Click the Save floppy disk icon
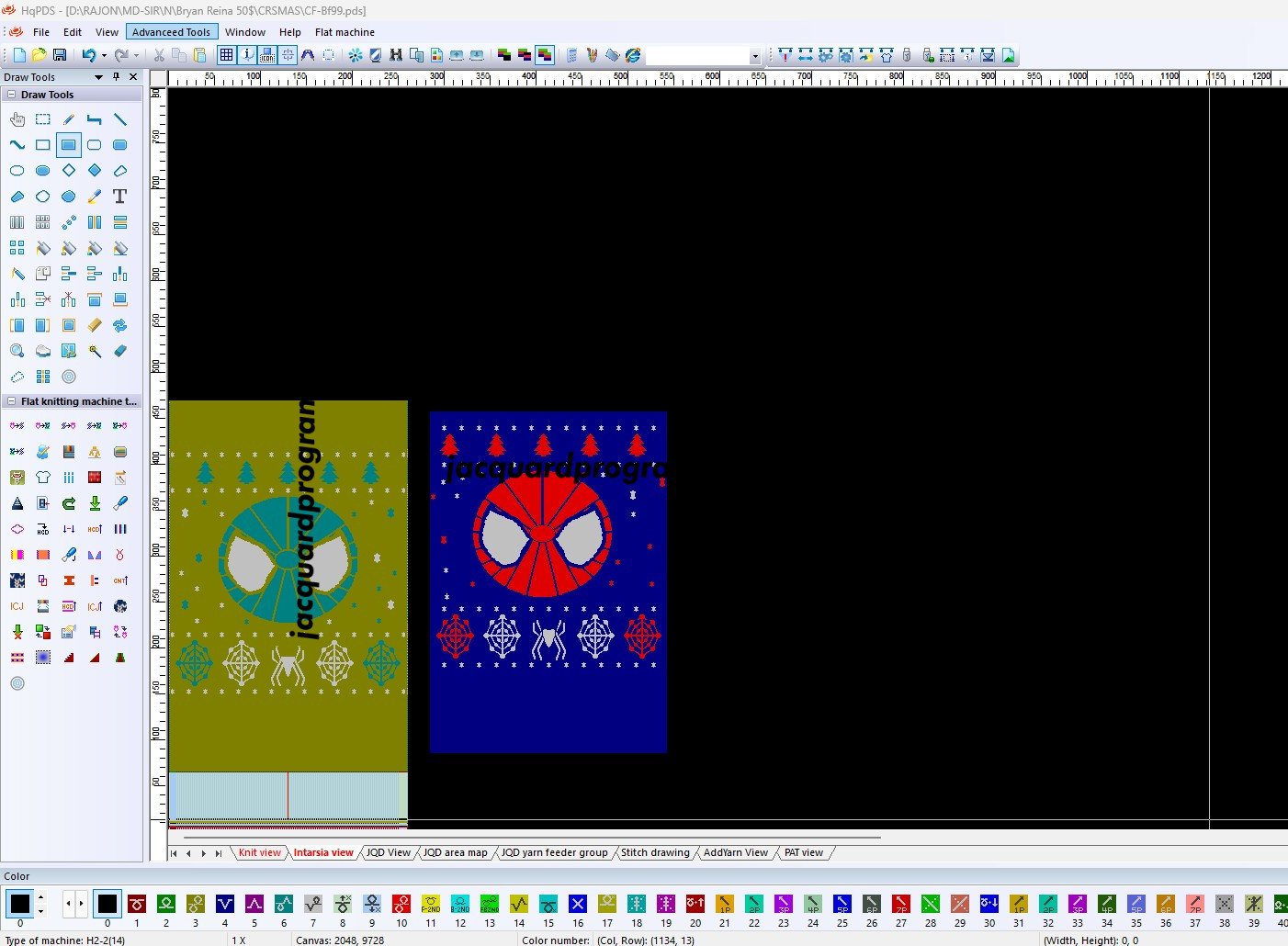The image size is (1288, 946). (x=60, y=55)
